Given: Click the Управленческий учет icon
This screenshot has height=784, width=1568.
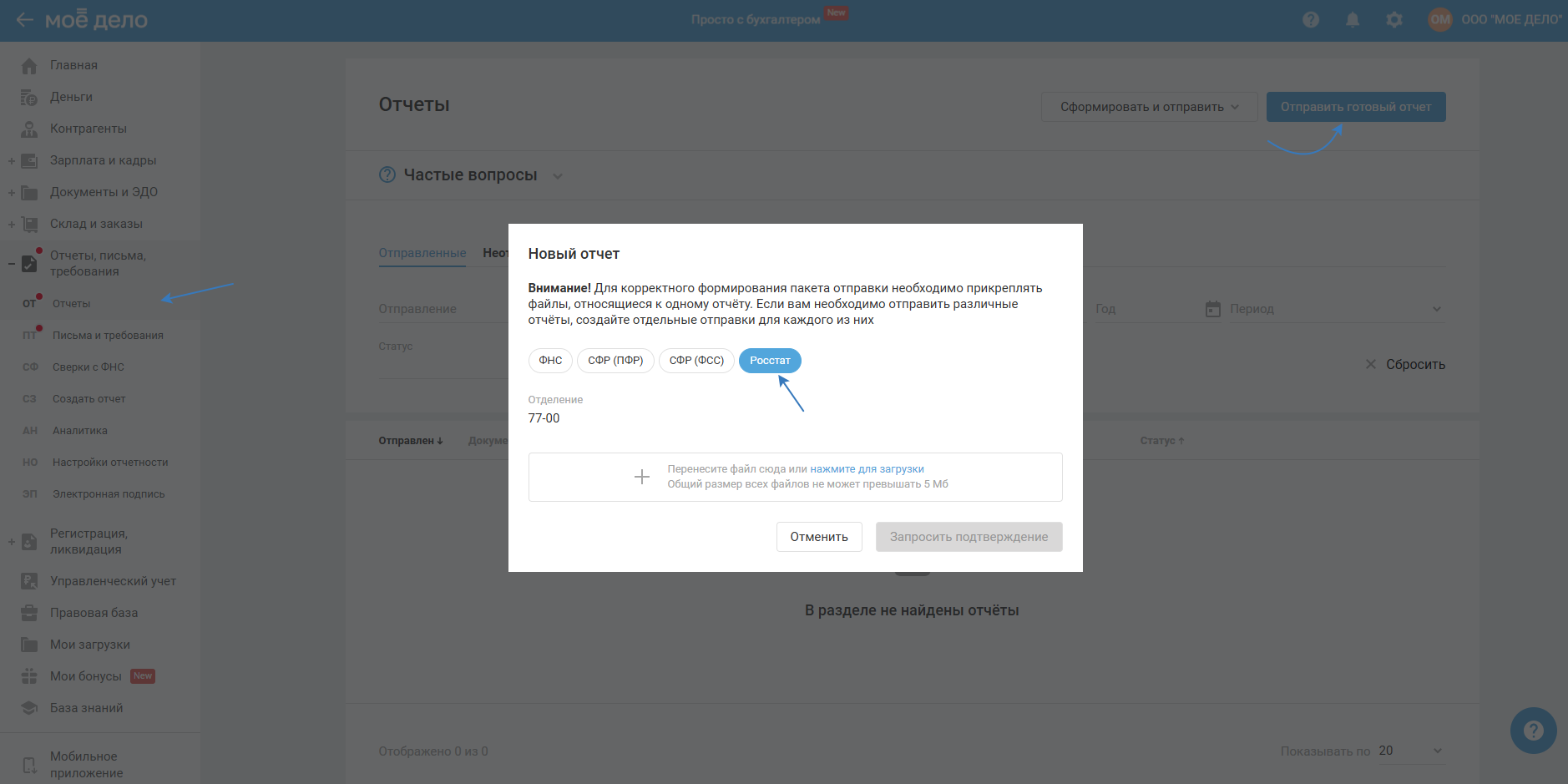Looking at the screenshot, I should click(29, 581).
